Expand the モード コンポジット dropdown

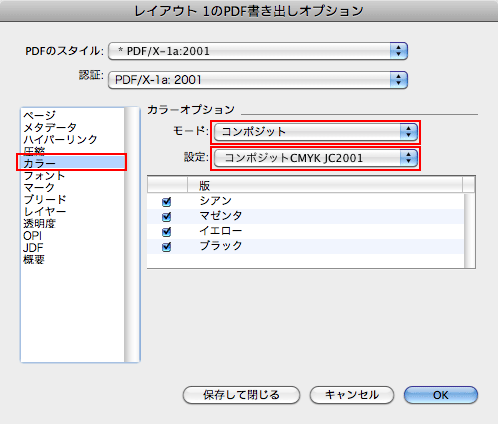click(315, 132)
